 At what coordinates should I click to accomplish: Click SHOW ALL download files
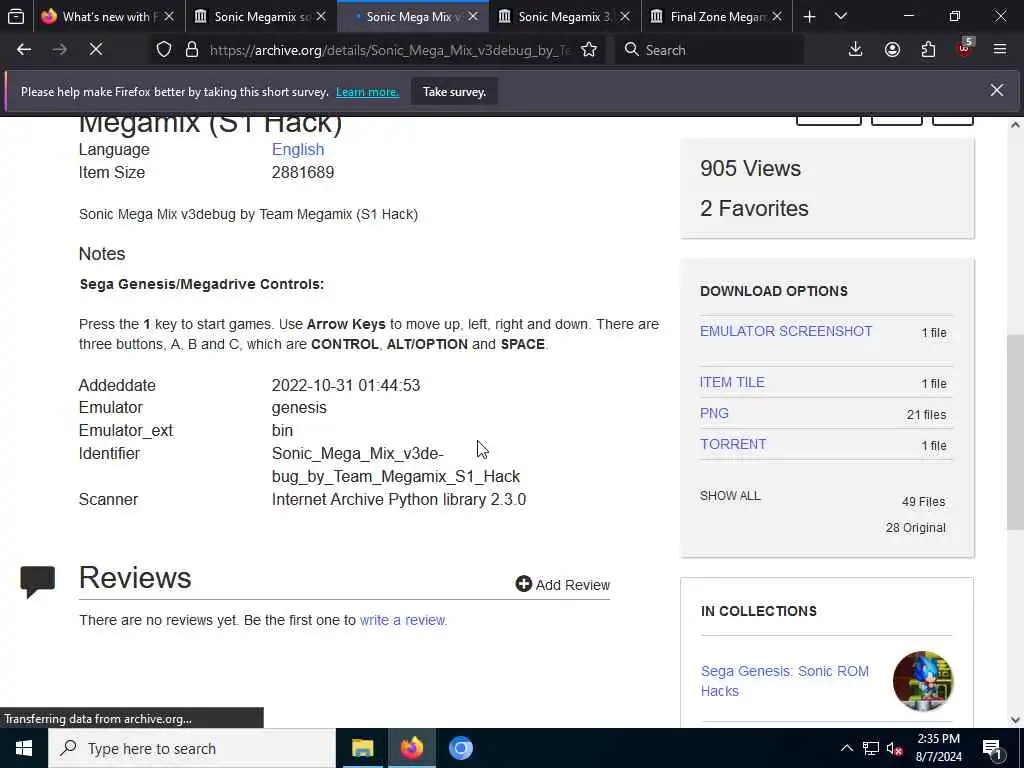[x=730, y=496]
